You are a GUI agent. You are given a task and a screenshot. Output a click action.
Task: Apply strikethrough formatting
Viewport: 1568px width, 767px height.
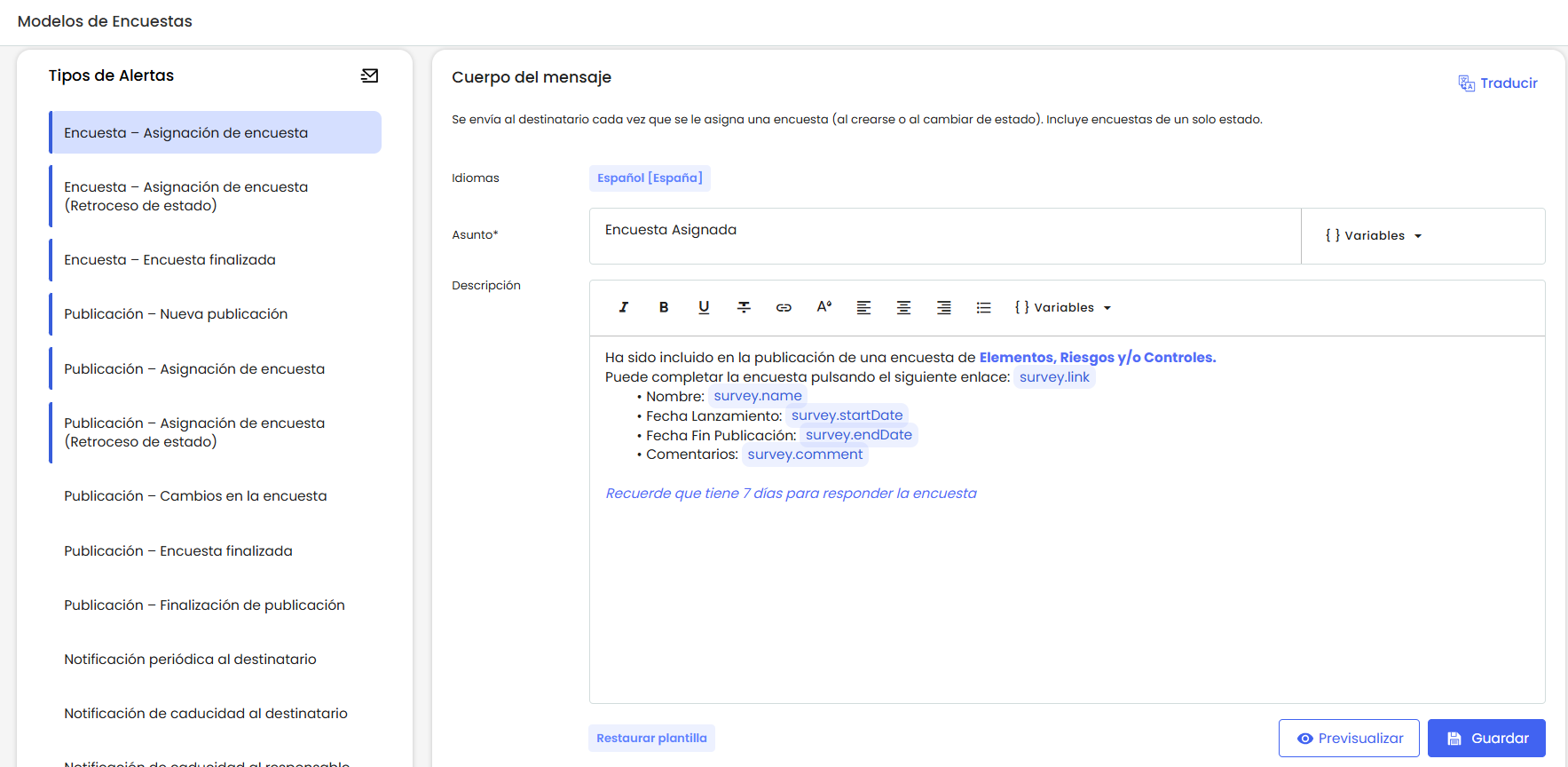pyautogui.click(x=744, y=307)
